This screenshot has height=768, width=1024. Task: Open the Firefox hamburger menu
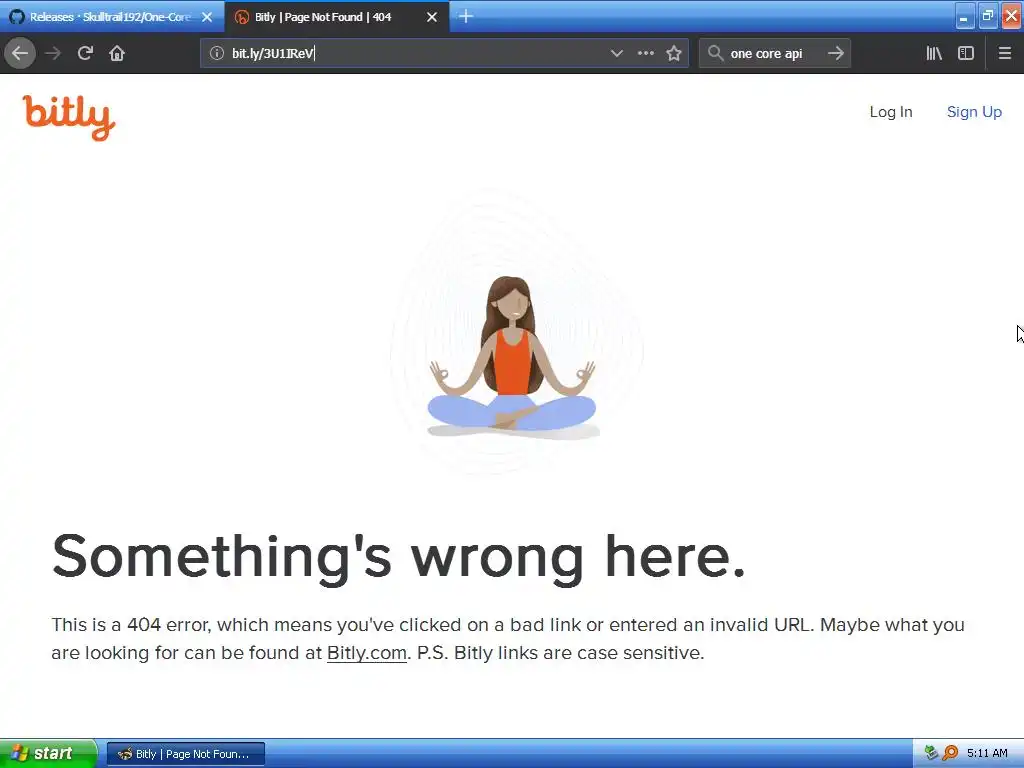click(1004, 54)
